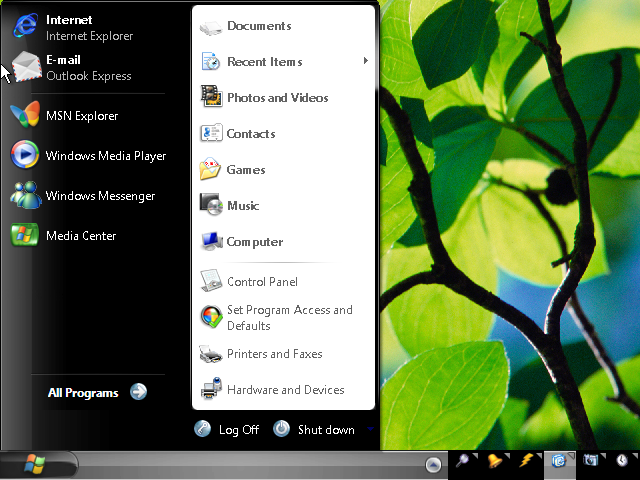The image size is (640, 480).
Task: Click the clock tray icon
Action: (x=622, y=460)
